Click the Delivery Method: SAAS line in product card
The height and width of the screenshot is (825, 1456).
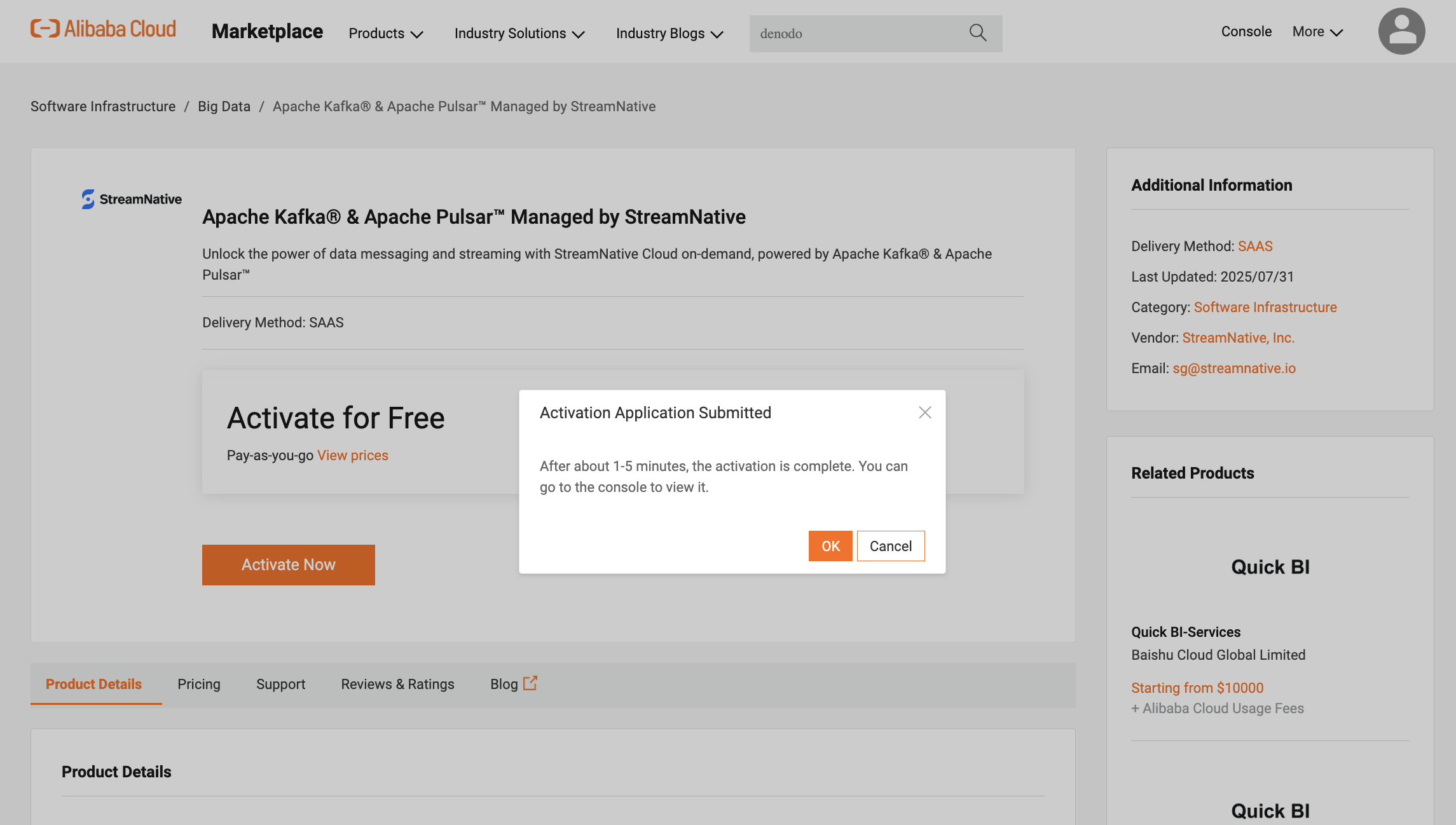pyautogui.click(x=273, y=322)
